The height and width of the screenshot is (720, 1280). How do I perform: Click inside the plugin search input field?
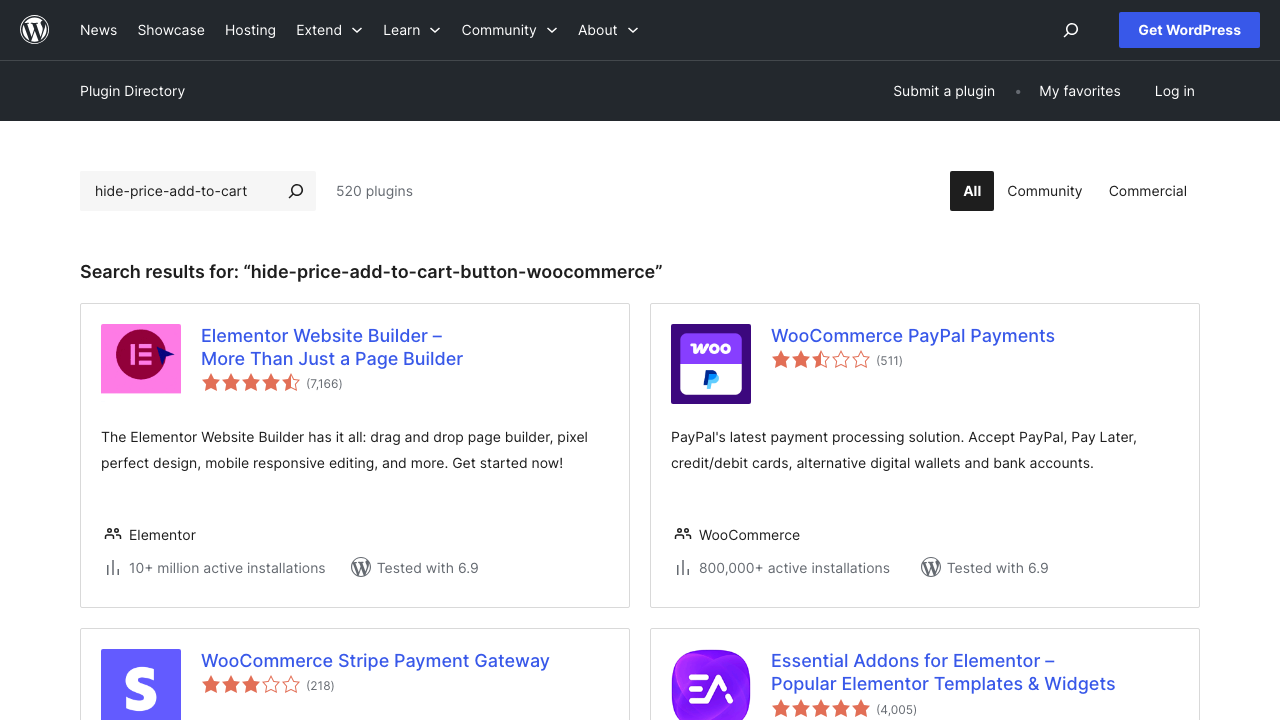180,190
